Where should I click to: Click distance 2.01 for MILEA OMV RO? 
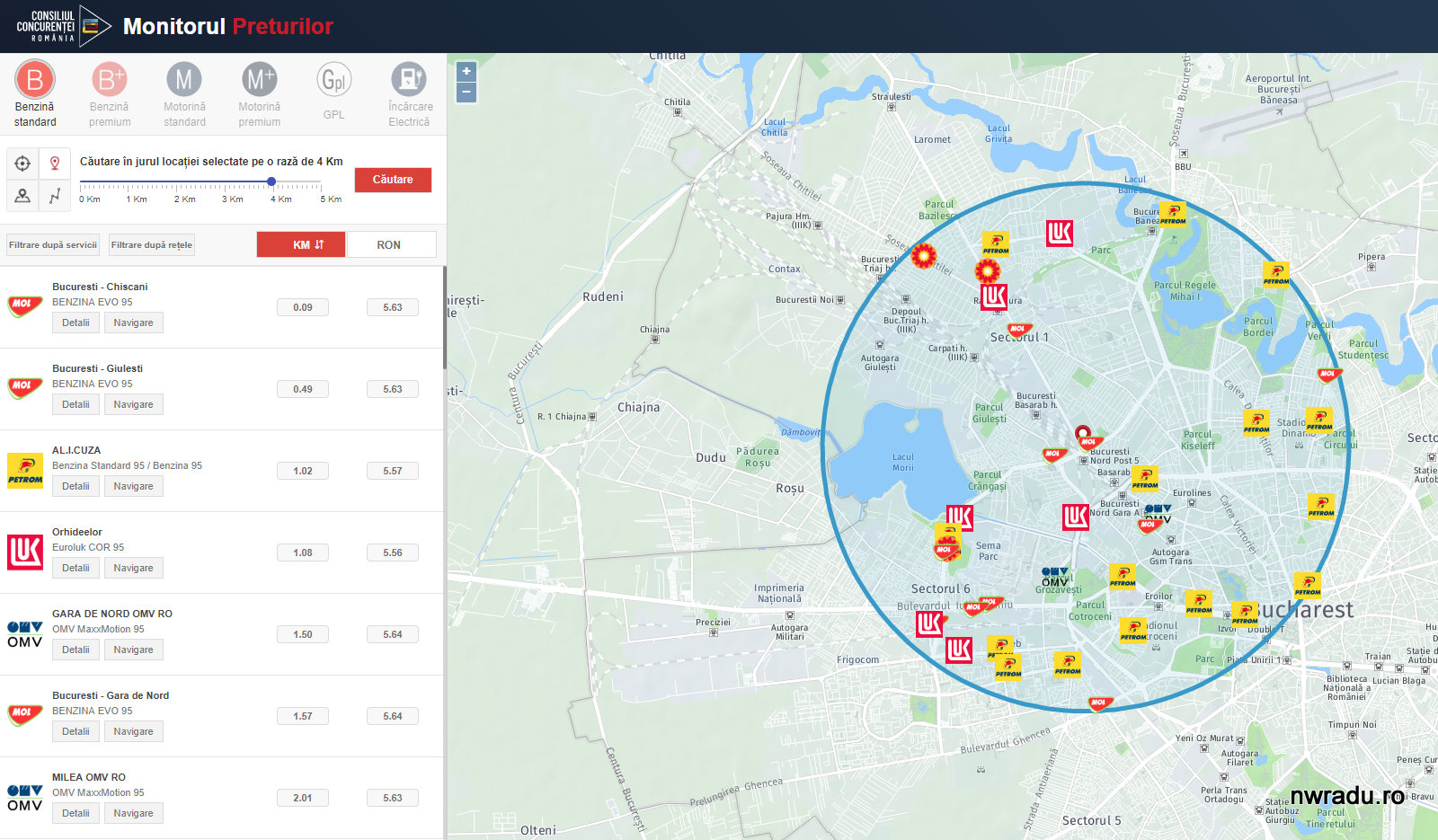303,798
